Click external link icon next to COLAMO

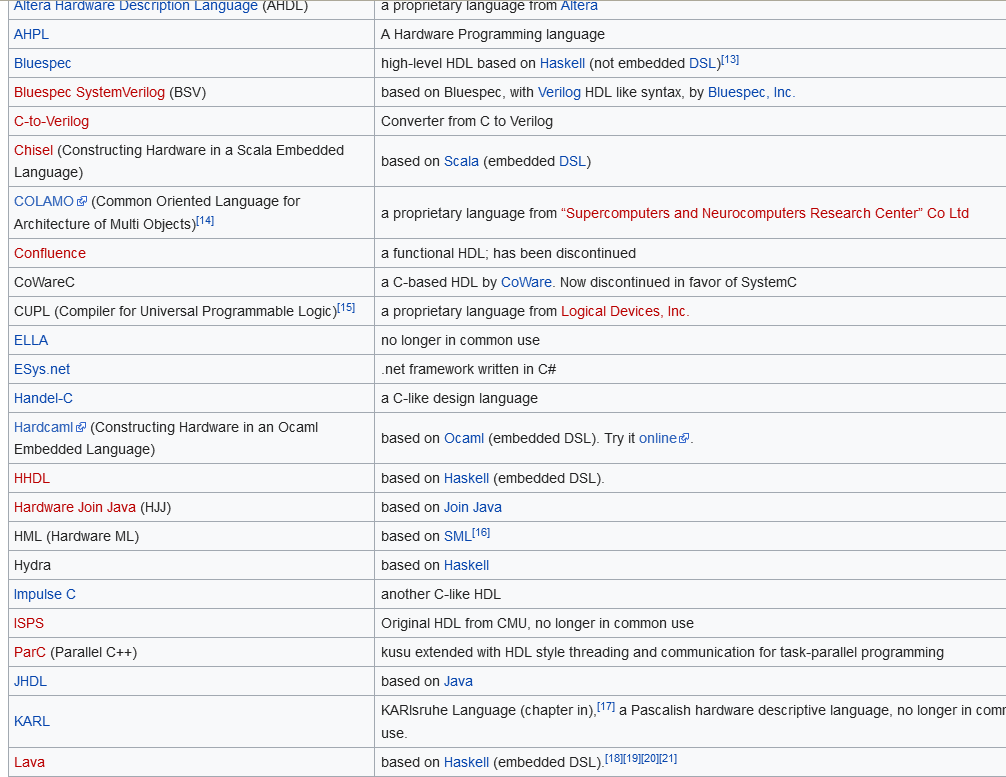point(81,201)
